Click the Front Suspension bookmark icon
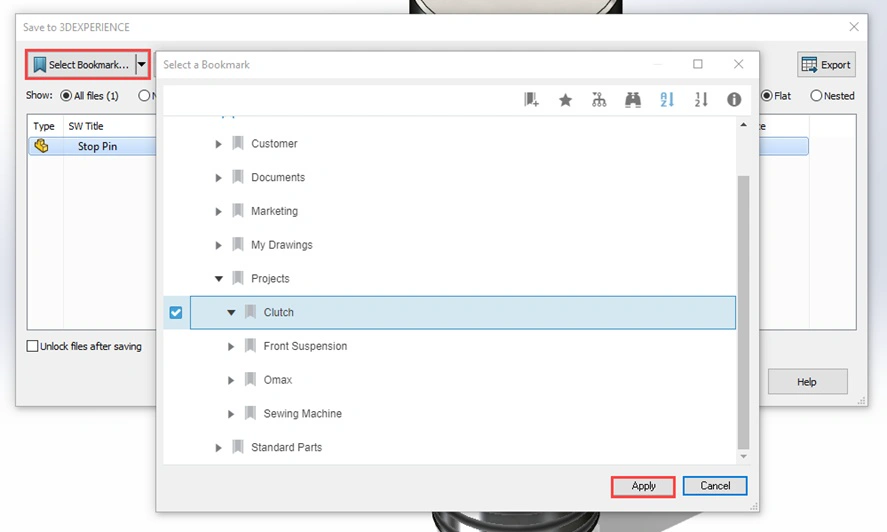Image resolution: width=887 pixels, height=532 pixels. click(x=251, y=346)
